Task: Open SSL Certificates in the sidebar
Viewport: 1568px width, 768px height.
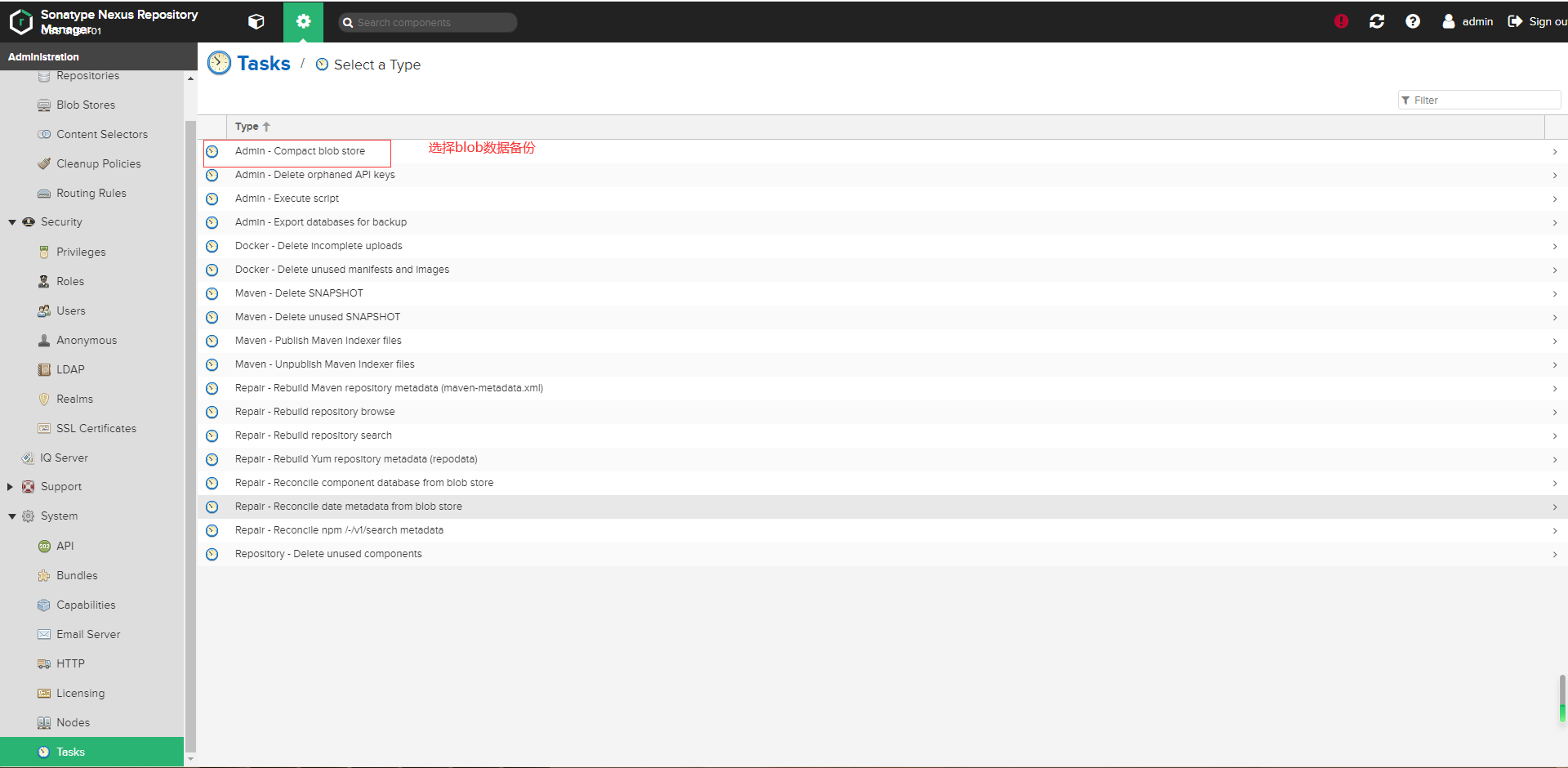Action: [x=96, y=428]
